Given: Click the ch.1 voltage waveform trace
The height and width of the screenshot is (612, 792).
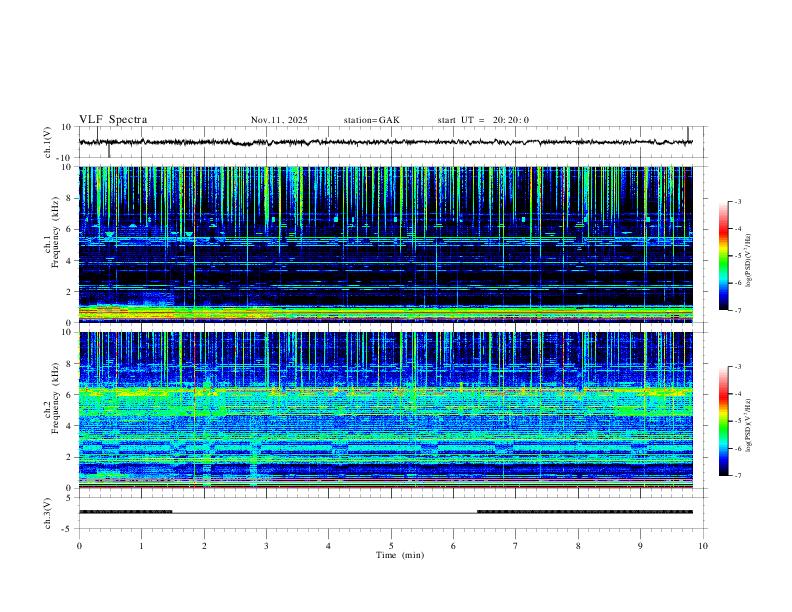Looking at the screenshot, I should coord(385,142).
